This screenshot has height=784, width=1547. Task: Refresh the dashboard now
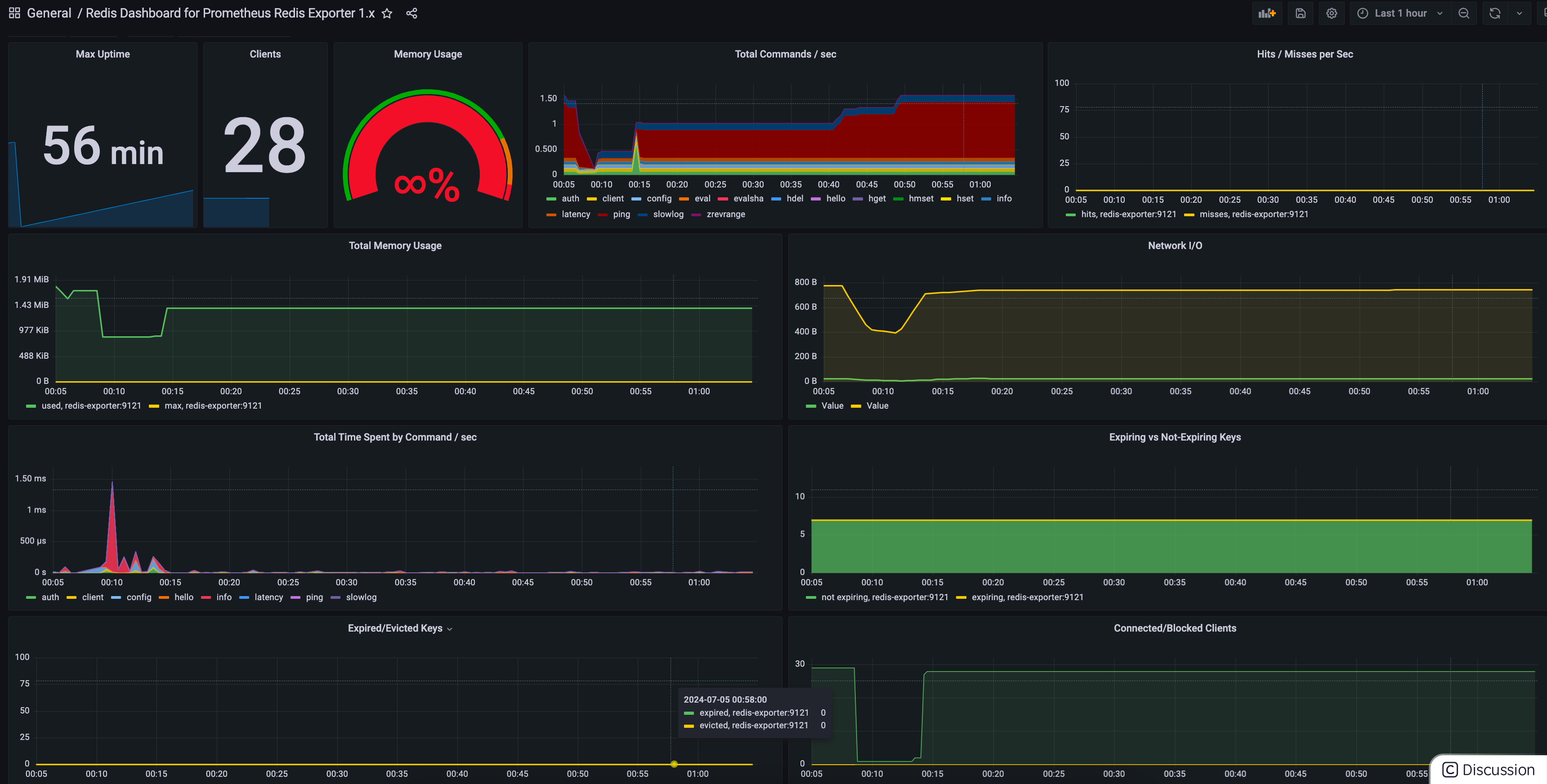pos(1495,13)
